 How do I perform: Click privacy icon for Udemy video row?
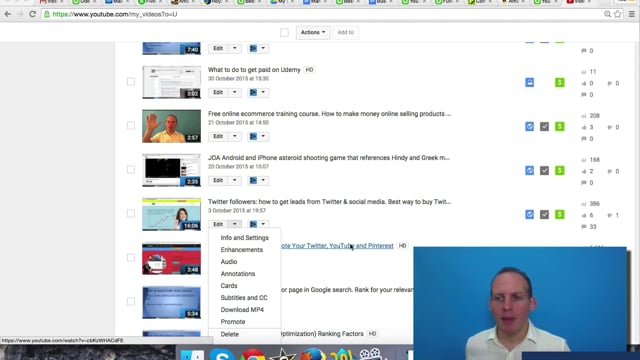pyautogui.click(x=529, y=82)
